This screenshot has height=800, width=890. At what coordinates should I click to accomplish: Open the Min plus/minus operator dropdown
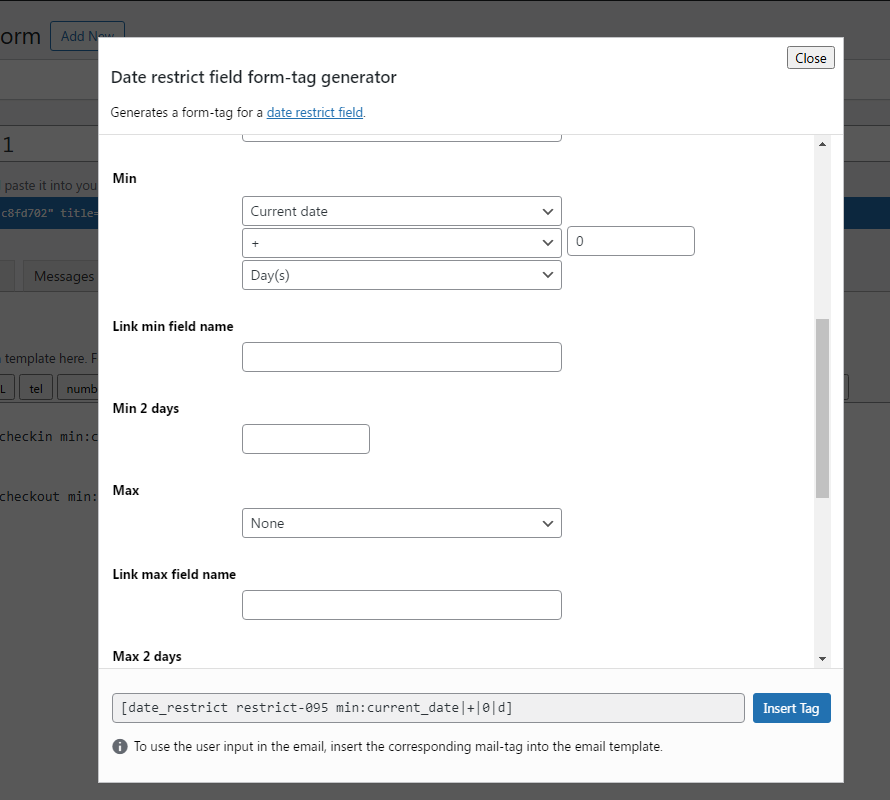[x=401, y=243]
